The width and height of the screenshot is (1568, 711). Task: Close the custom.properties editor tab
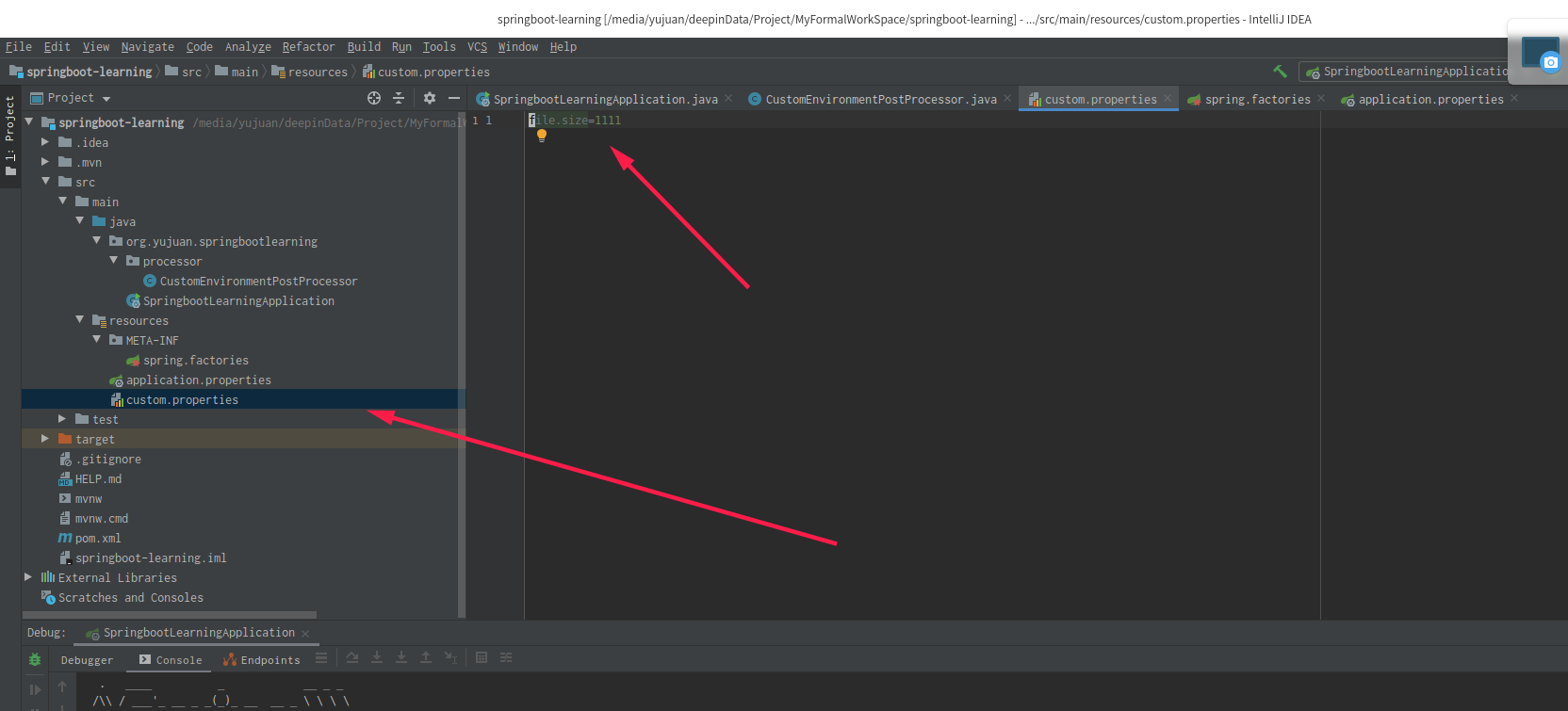point(1168,98)
